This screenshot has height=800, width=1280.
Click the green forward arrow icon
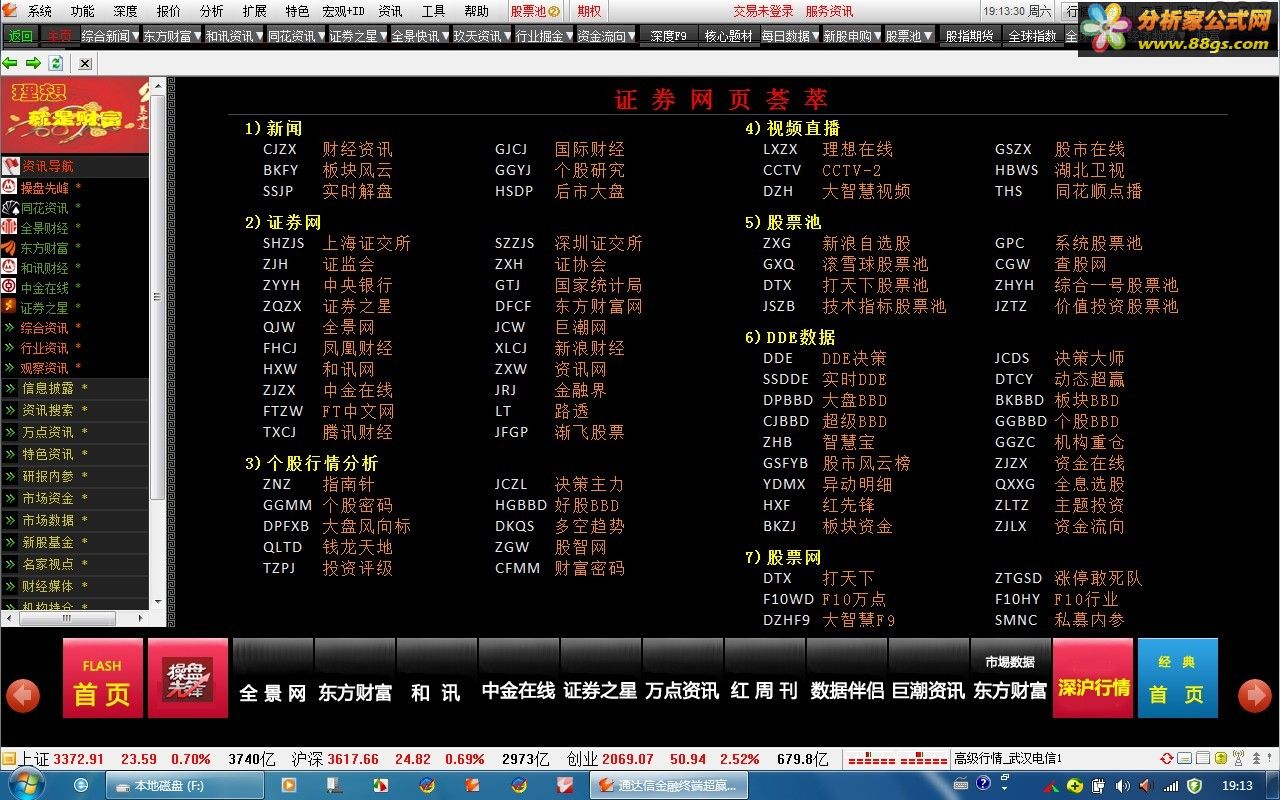click(x=33, y=63)
